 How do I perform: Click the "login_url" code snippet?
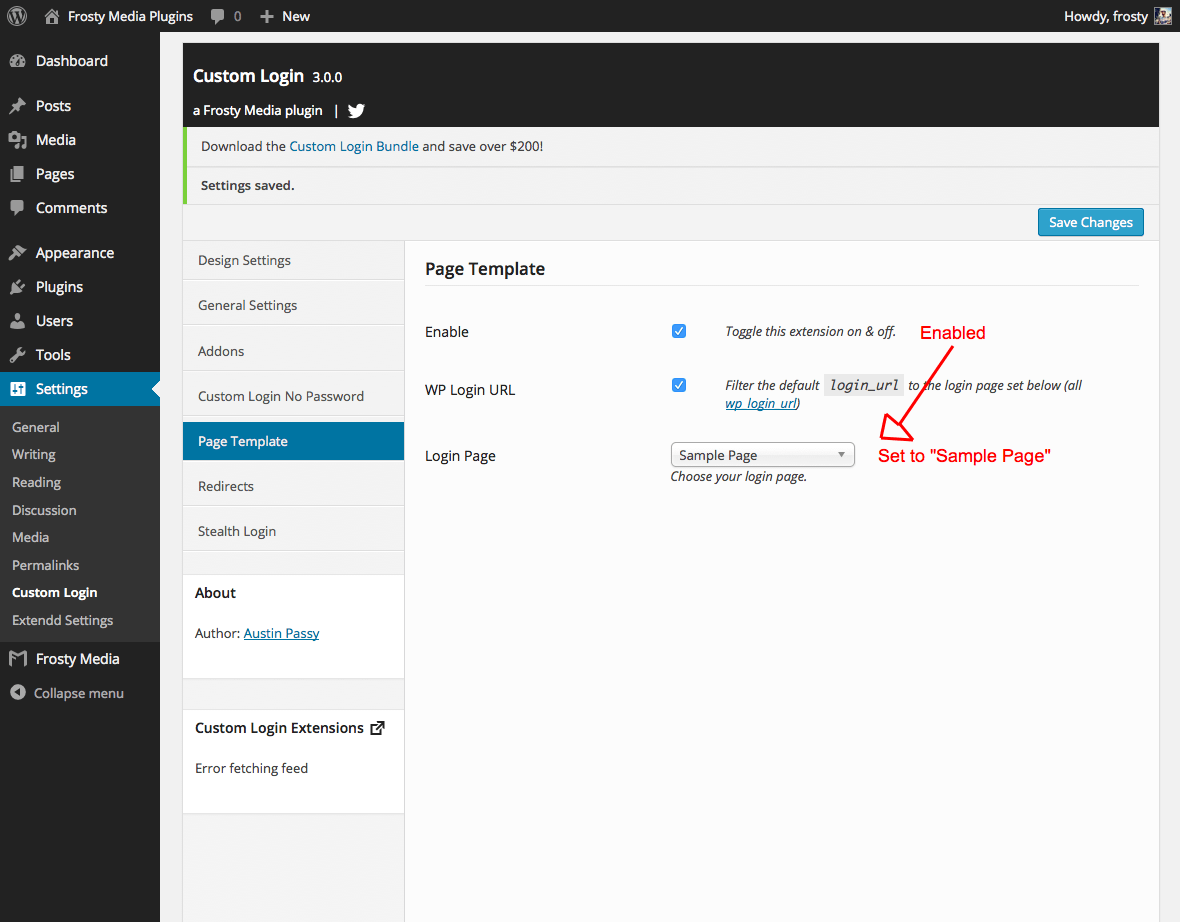(x=864, y=385)
